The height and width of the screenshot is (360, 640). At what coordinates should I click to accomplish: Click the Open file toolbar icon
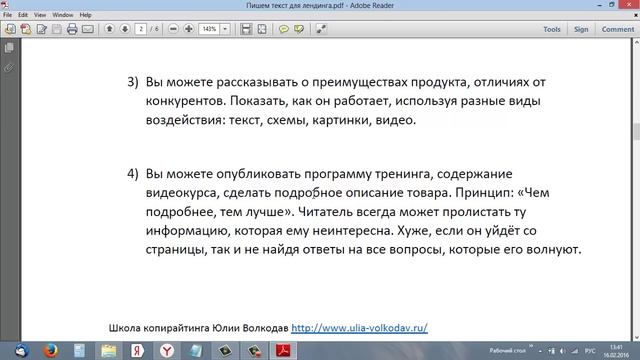[x=10, y=29]
